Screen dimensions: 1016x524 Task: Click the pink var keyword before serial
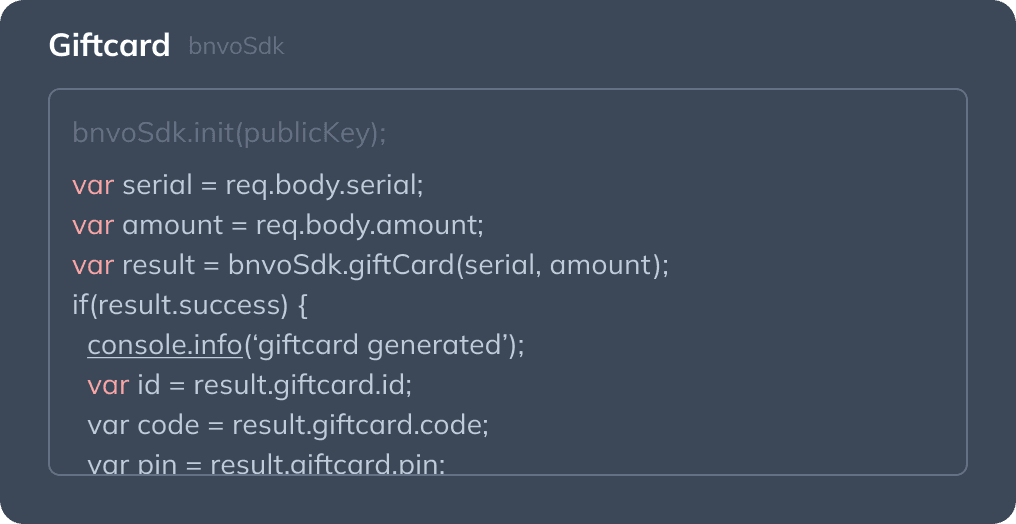point(93,185)
